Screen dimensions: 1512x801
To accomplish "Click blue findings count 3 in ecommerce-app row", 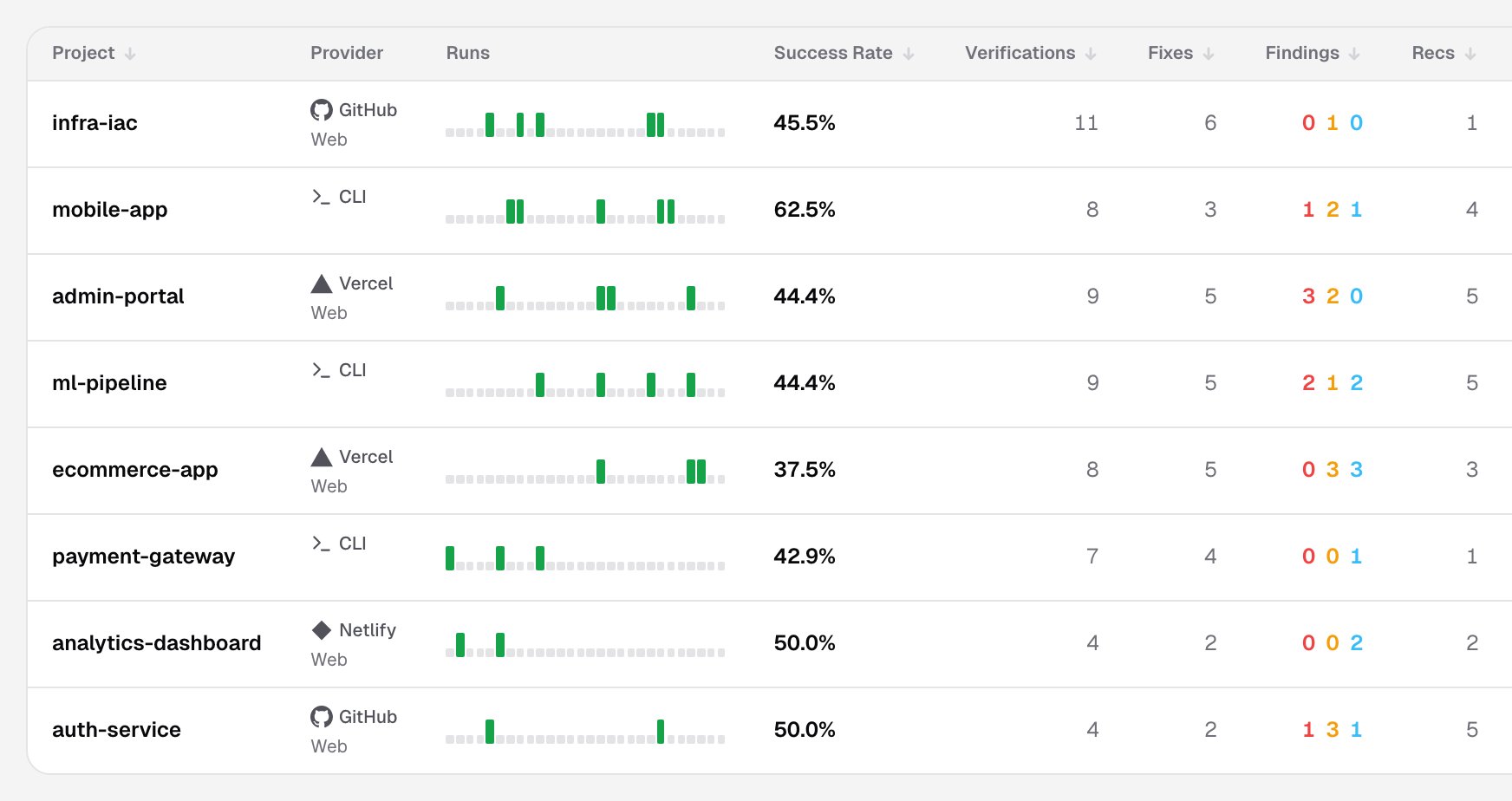I will tap(1357, 470).
